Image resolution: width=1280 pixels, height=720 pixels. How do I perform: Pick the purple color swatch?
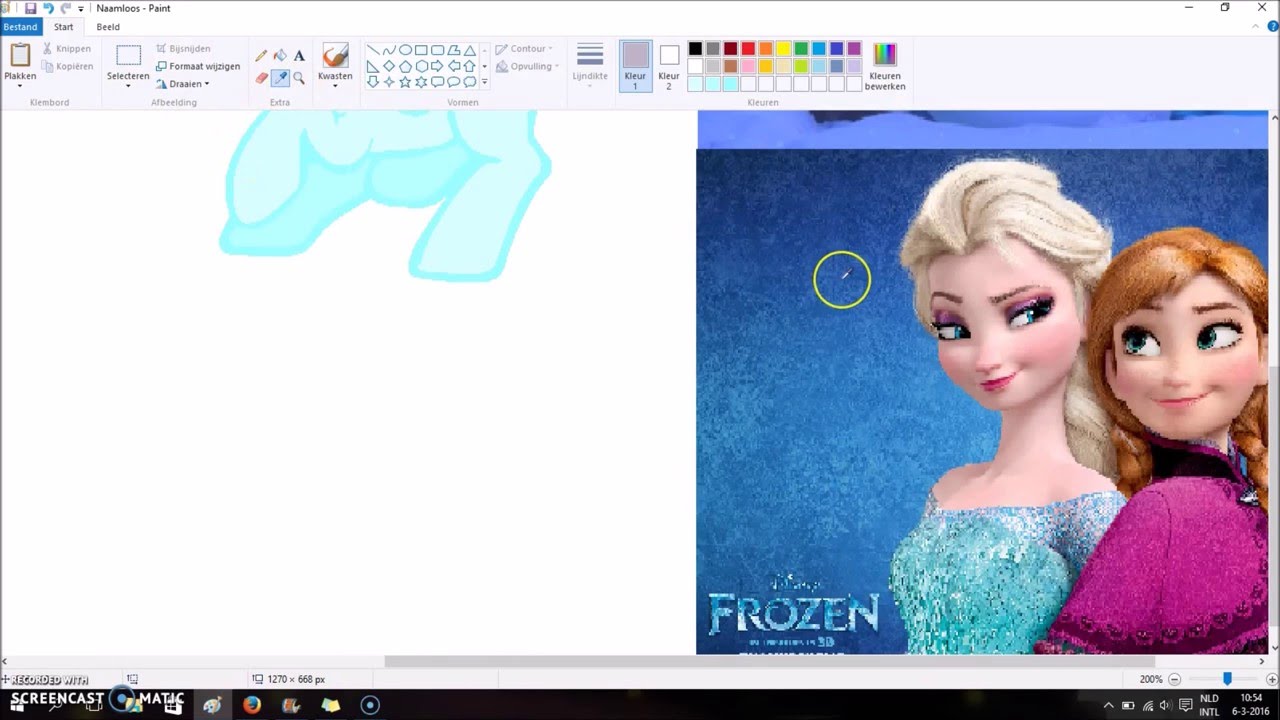(854, 49)
